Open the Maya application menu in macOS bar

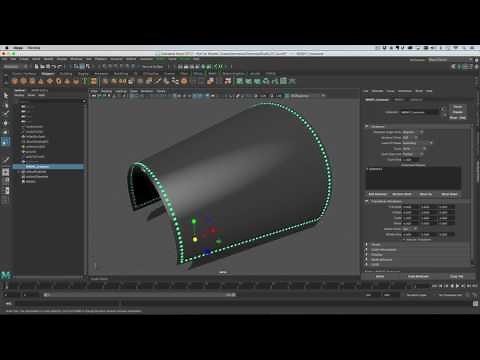coord(18,48)
